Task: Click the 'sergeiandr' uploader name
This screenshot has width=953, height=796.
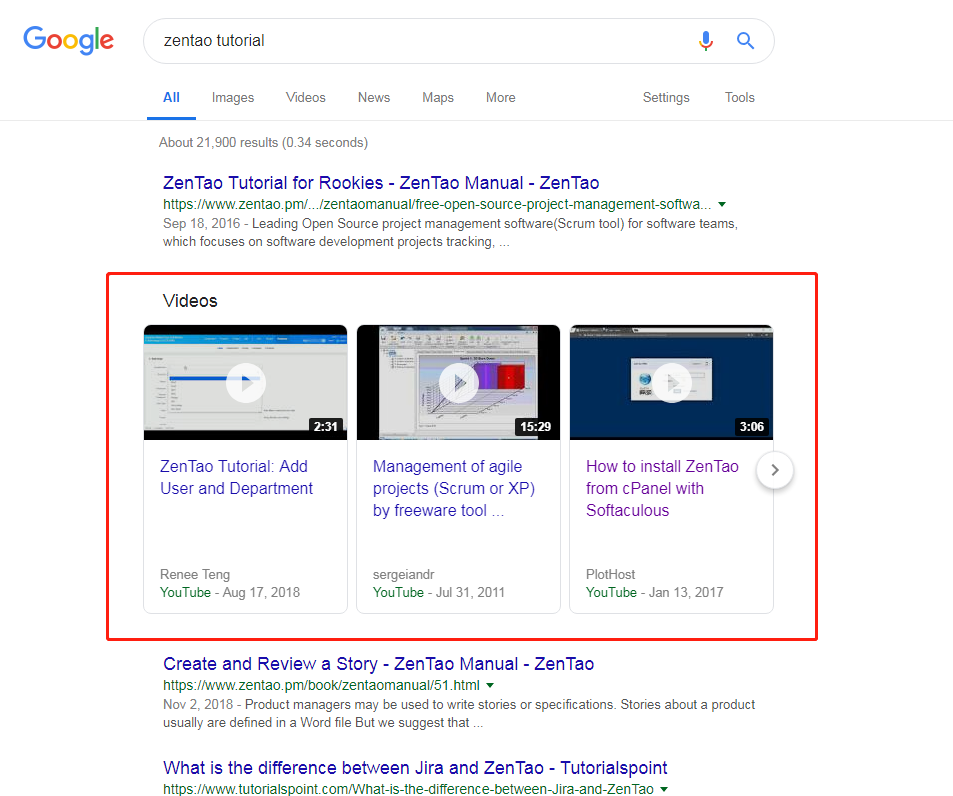Action: point(404,574)
